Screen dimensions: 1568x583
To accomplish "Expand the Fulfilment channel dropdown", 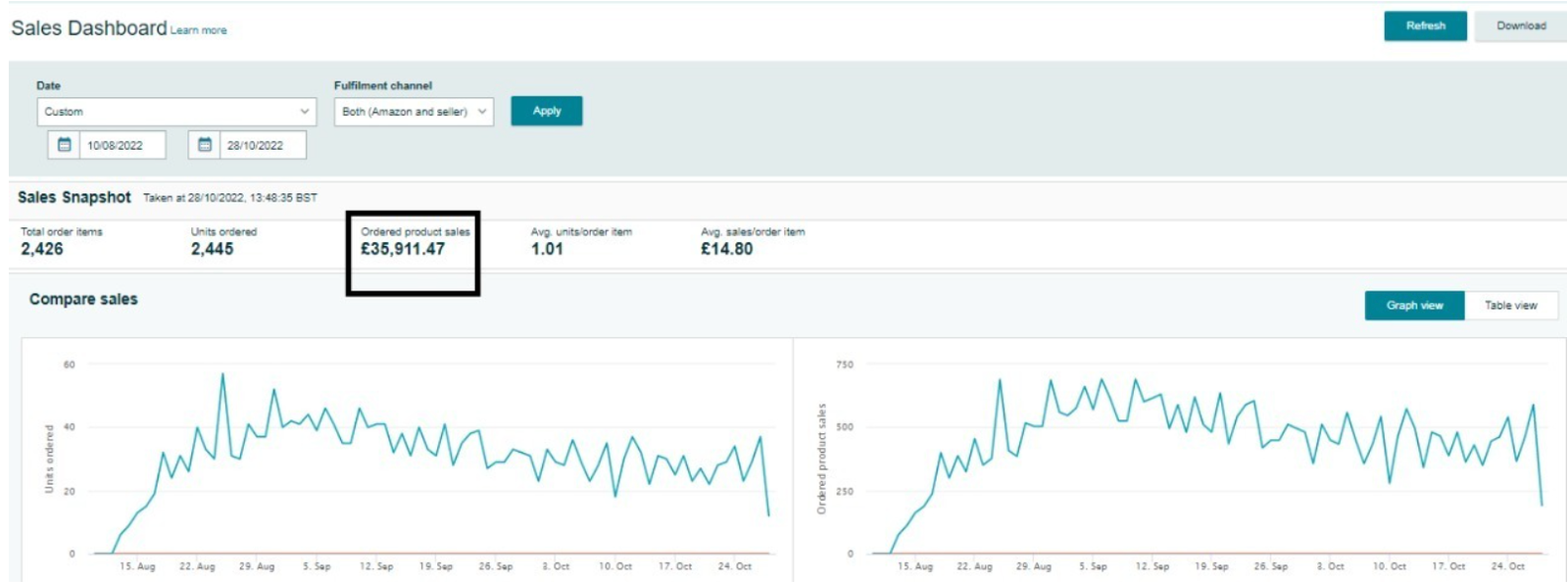I will [414, 112].
